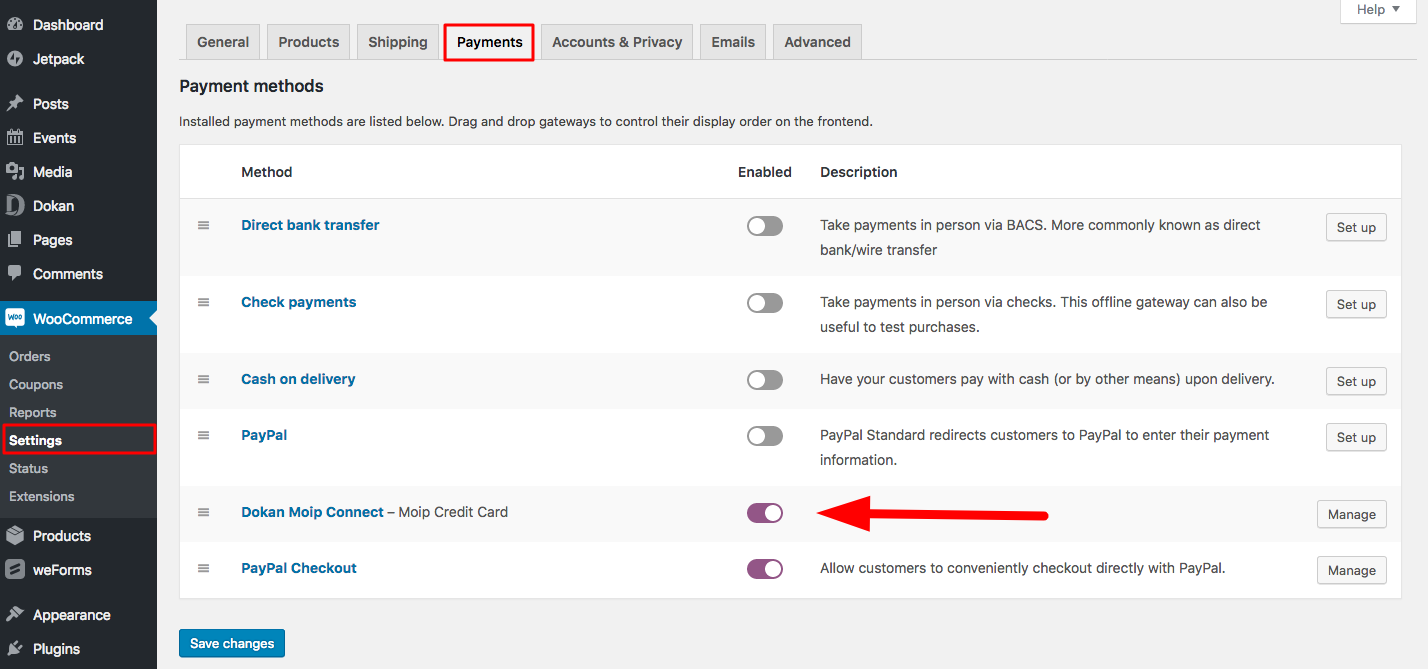Click the Posts pushpin icon
This screenshot has width=1428, height=669.
point(15,104)
